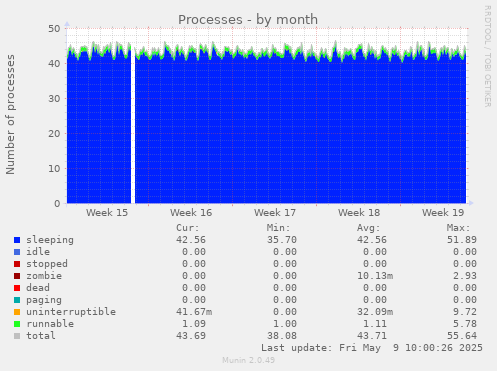The width and height of the screenshot is (497, 371).
Task: Click the chart title 'Processes - by month'
Action: (248, 20)
